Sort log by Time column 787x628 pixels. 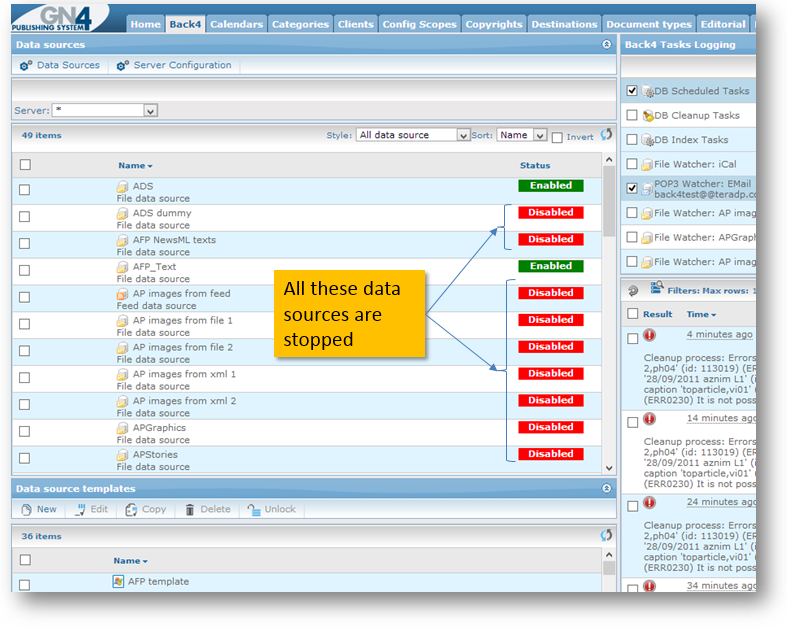(x=701, y=315)
